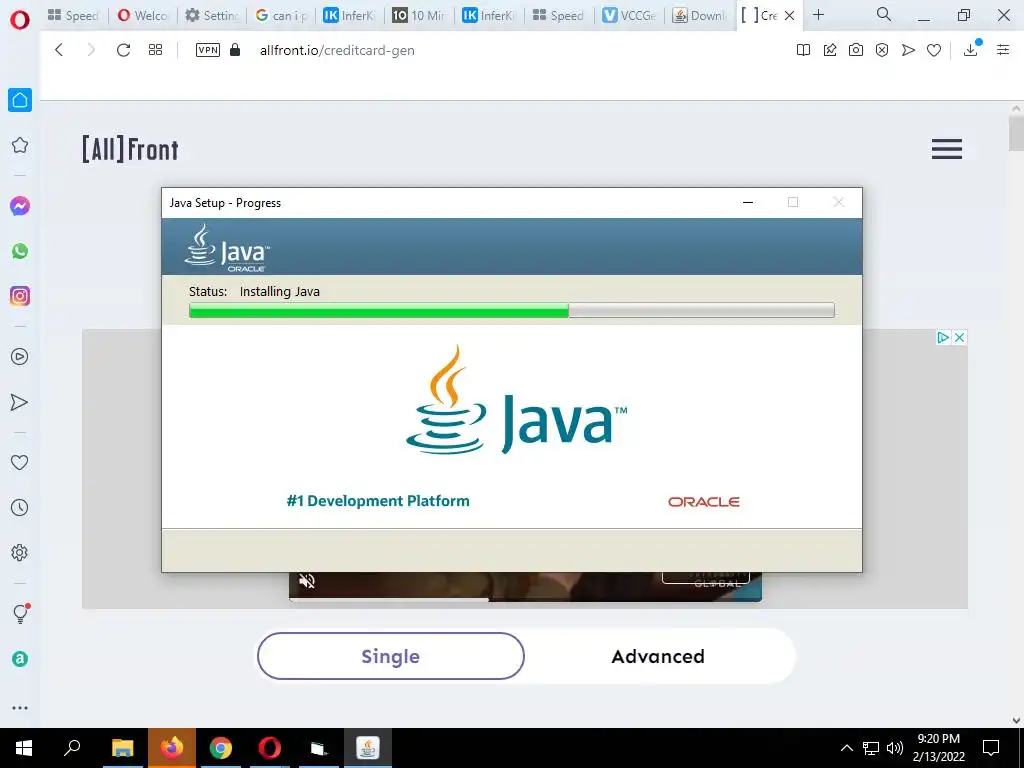
Task: Open sidebar three-dots more options
Action: pyautogui.click(x=20, y=708)
